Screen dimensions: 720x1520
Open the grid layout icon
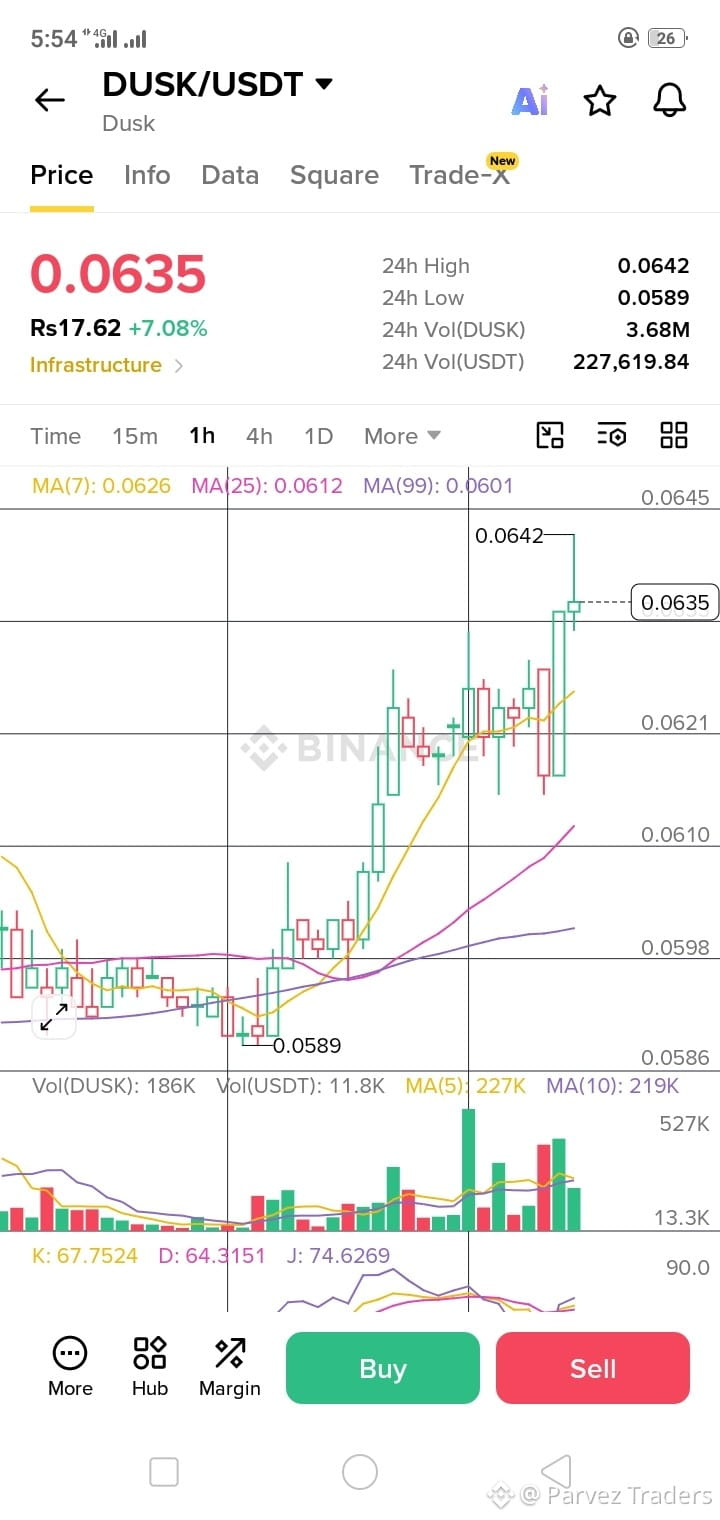(x=674, y=435)
